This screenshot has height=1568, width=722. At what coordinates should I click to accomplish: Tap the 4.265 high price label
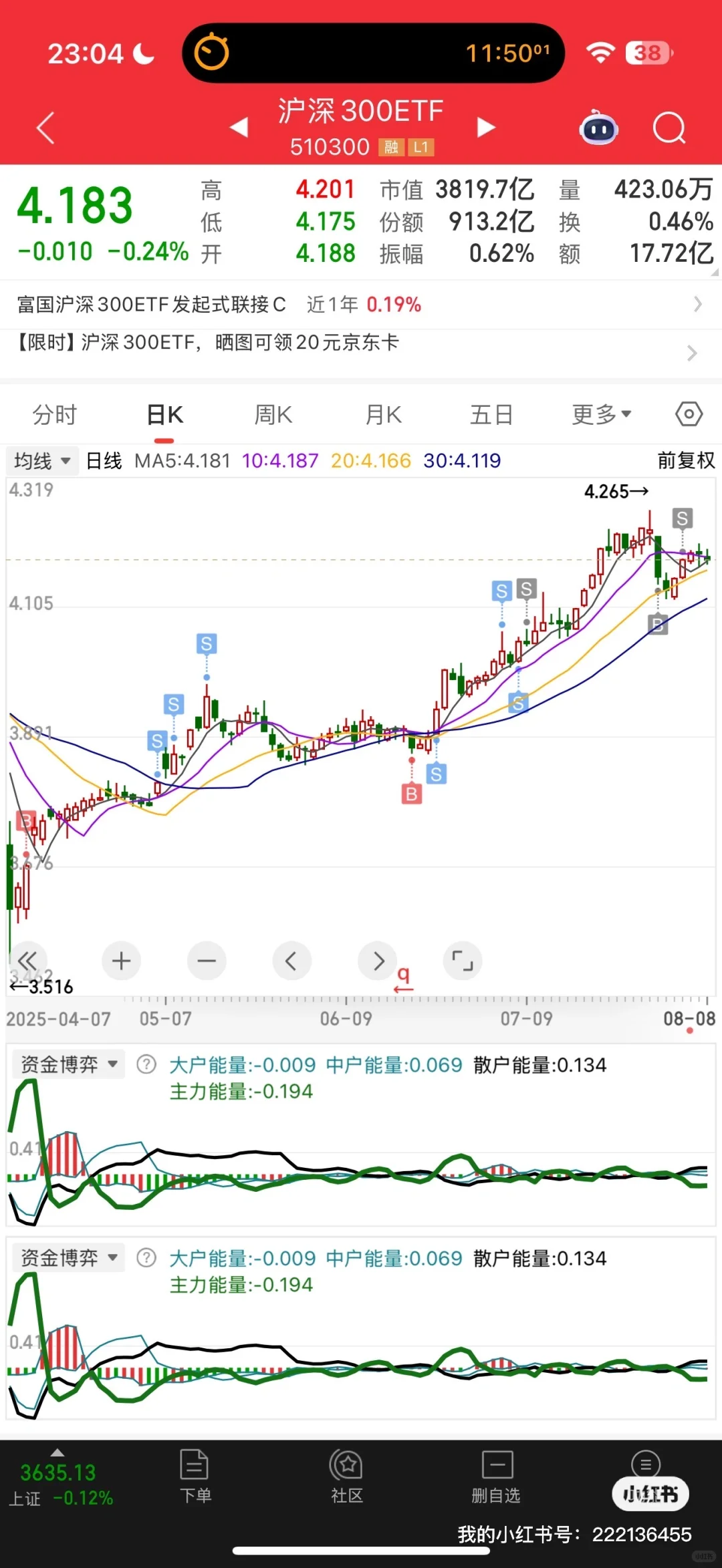616,492
